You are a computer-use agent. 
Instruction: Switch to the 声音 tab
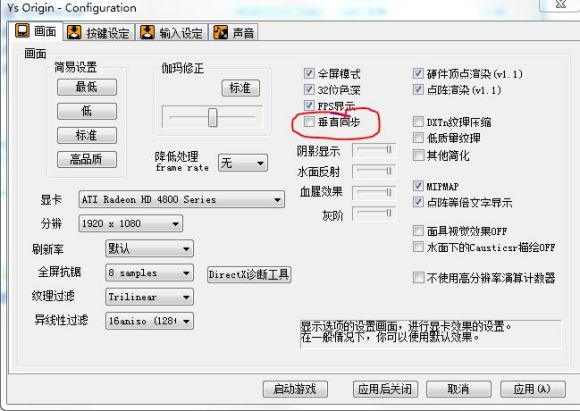pyautogui.click(x=234, y=33)
